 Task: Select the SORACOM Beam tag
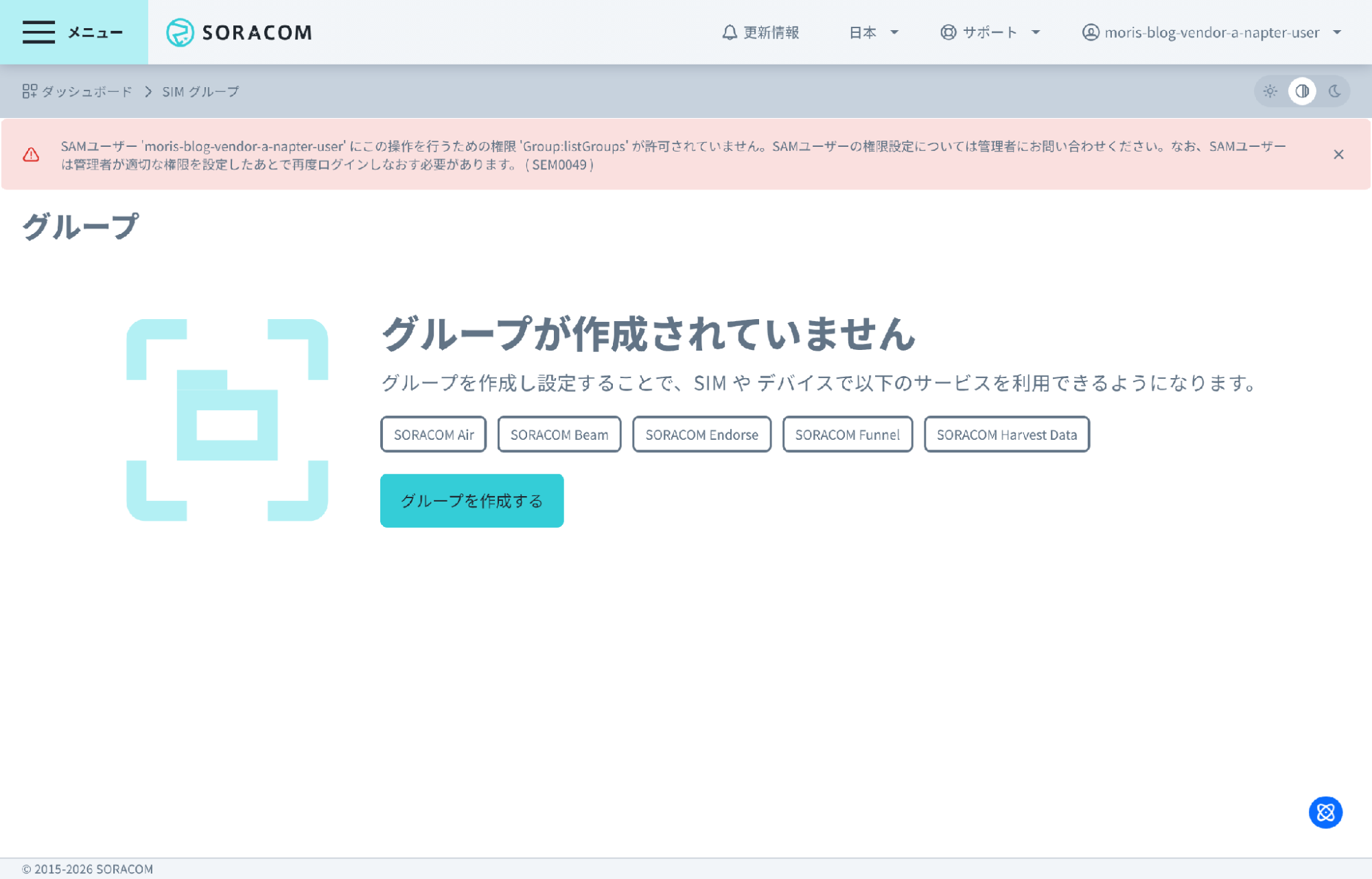coord(559,434)
